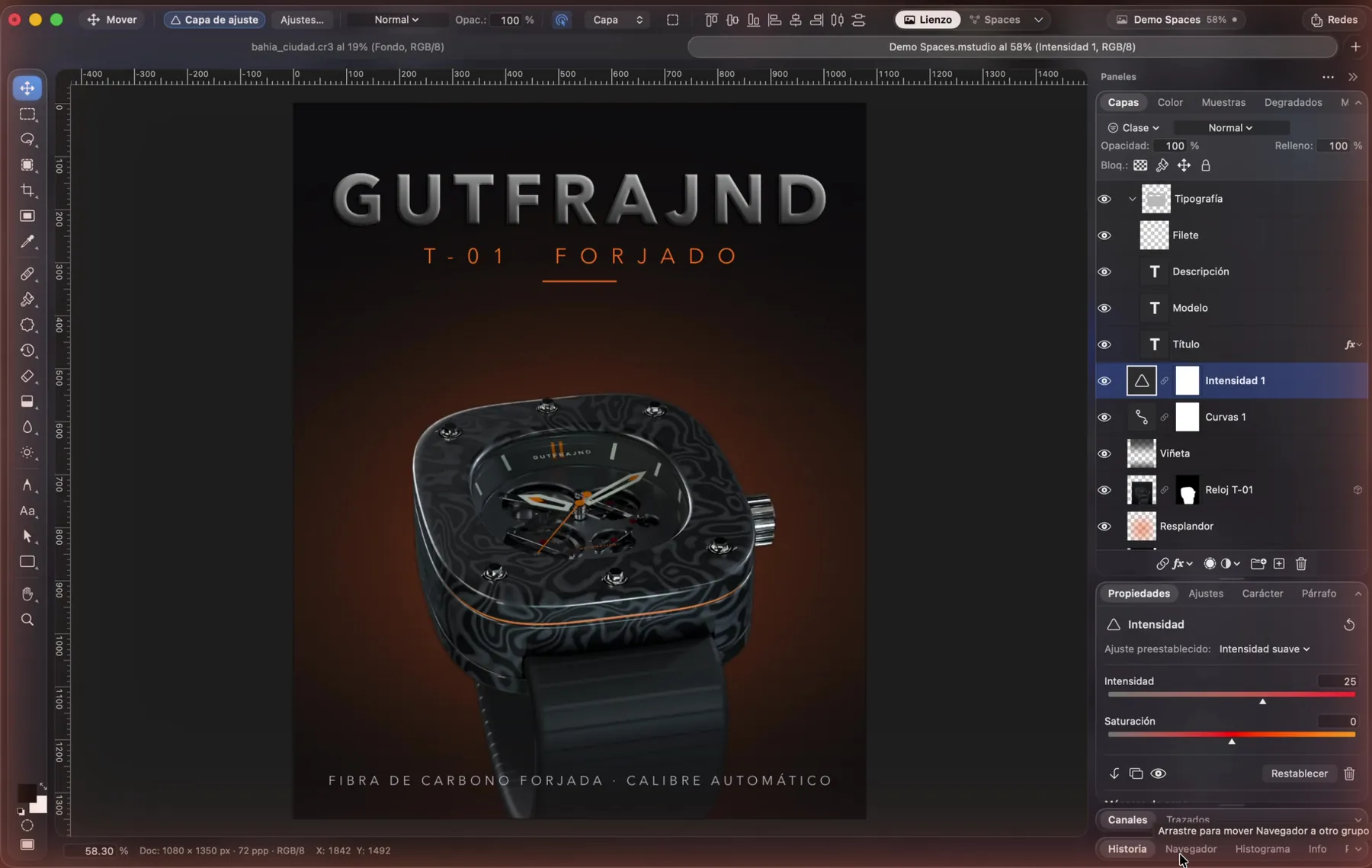Hide the Filete layer
Viewport: 1372px width, 868px height.
pos(1104,235)
